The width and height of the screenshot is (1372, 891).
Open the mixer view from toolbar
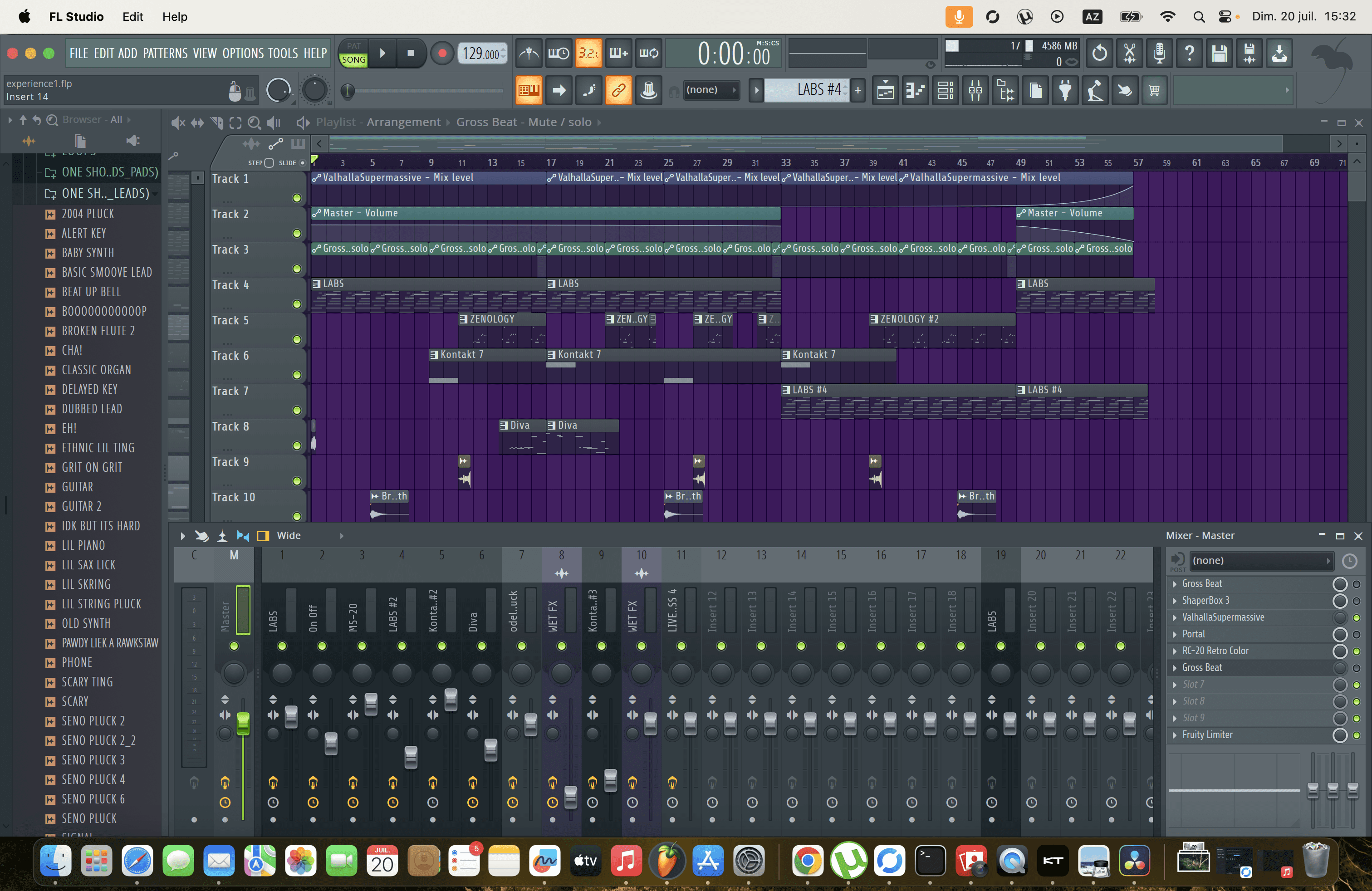click(975, 90)
